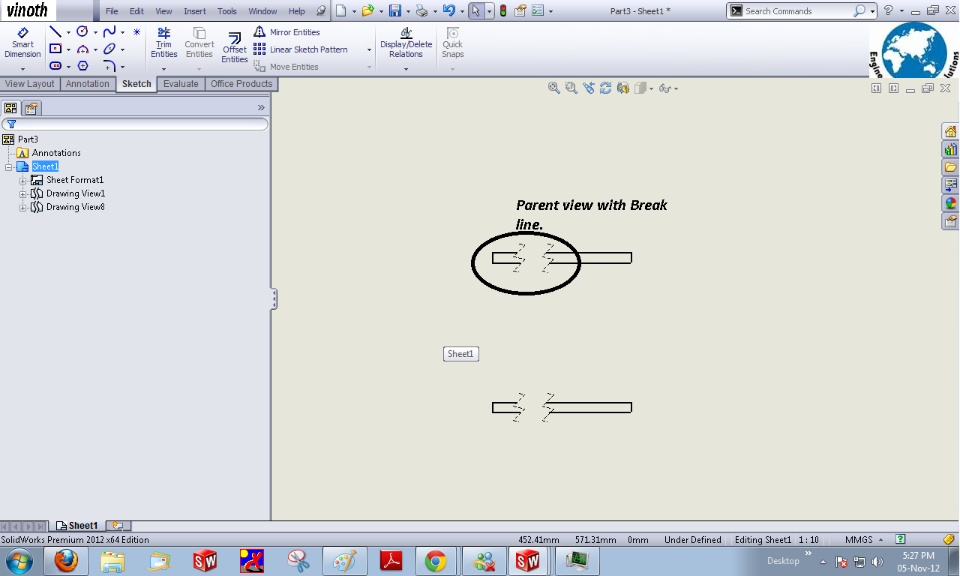Click the Options icon in top toolbar

[x=538, y=10]
